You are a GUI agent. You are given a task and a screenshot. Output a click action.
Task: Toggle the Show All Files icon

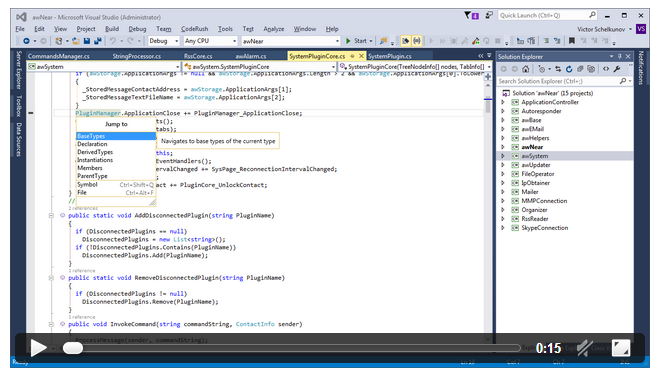[591, 69]
